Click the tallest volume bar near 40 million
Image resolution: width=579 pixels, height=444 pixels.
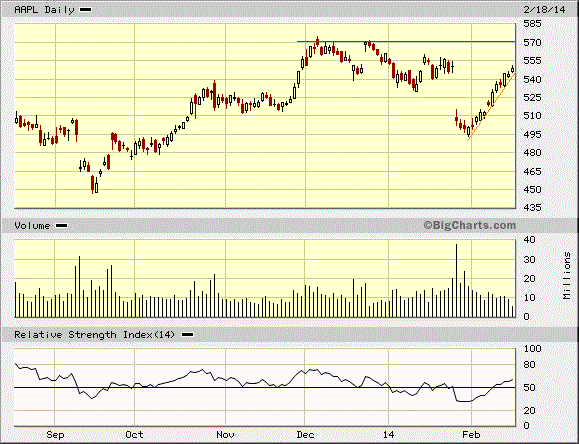coord(456,280)
